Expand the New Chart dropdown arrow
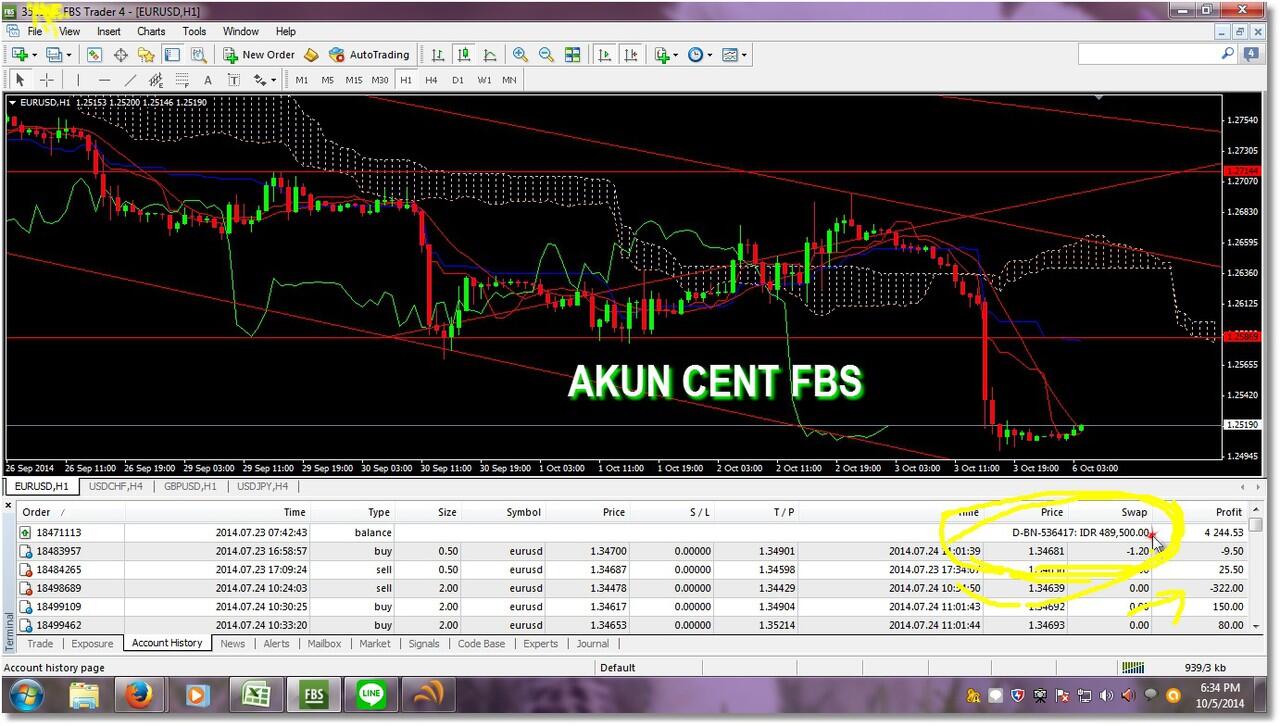The image size is (1280, 726). (35, 56)
